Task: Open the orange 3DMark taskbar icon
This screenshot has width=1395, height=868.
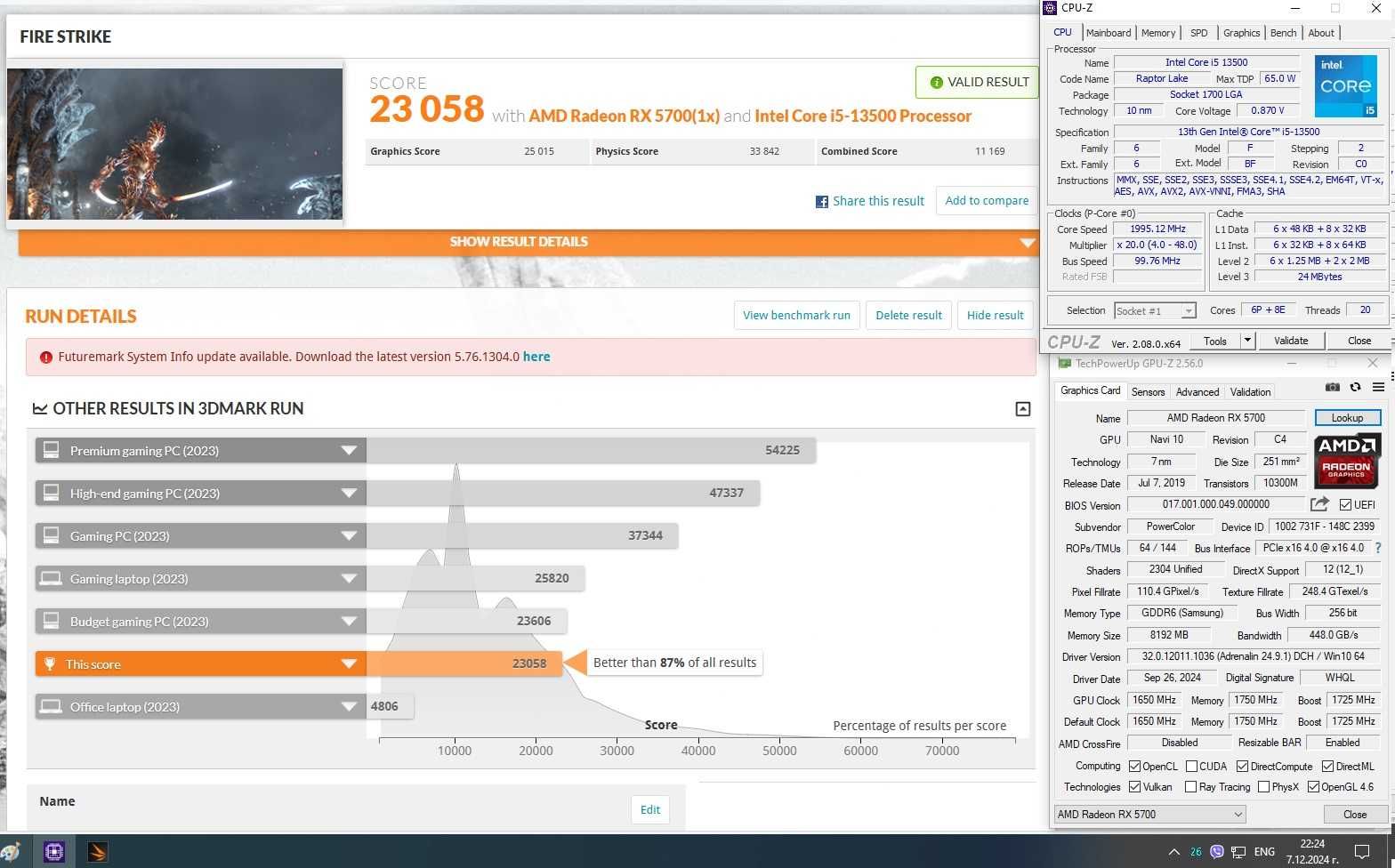Action: coord(98,852)
